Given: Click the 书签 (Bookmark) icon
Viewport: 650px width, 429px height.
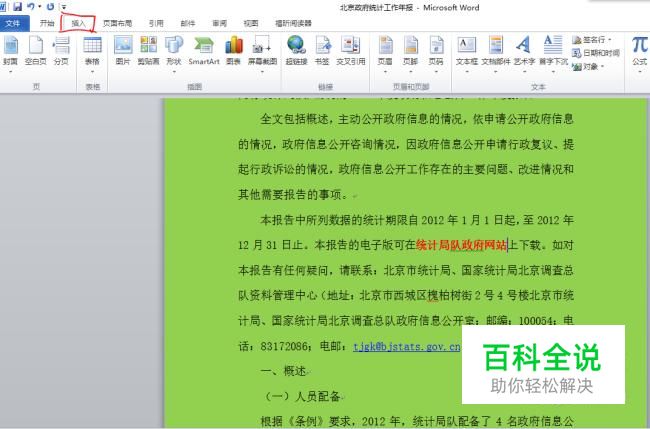Looking at the screenshot, I should 322,45.
